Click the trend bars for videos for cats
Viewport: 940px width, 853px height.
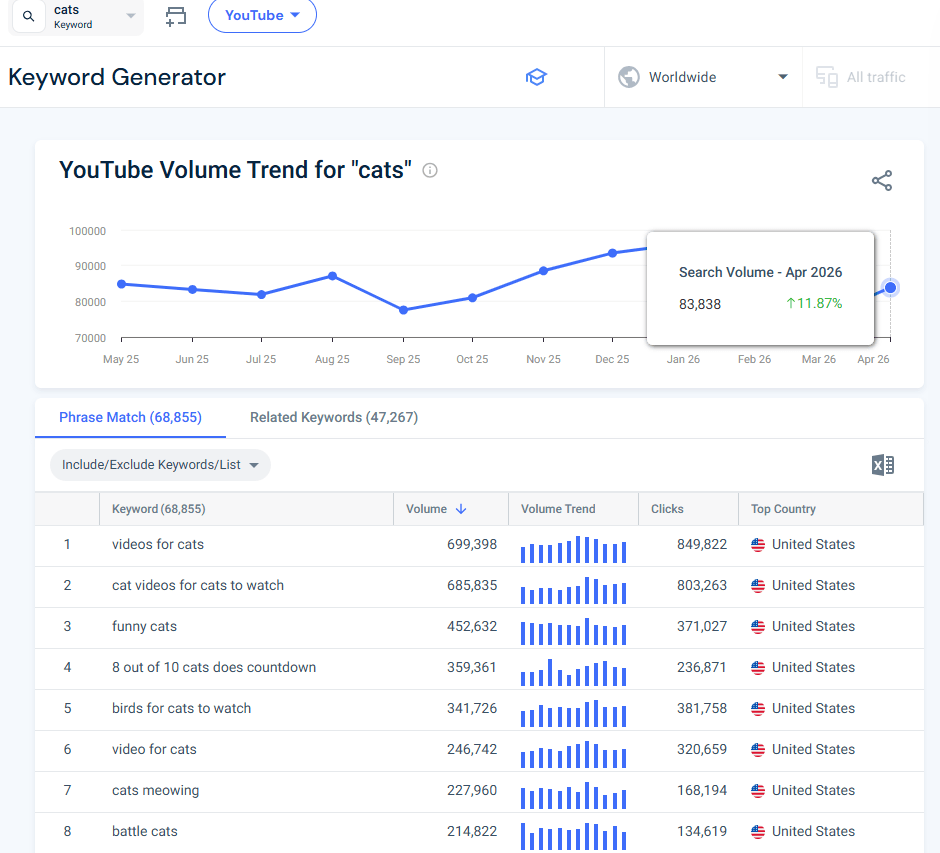pos(574,549)
